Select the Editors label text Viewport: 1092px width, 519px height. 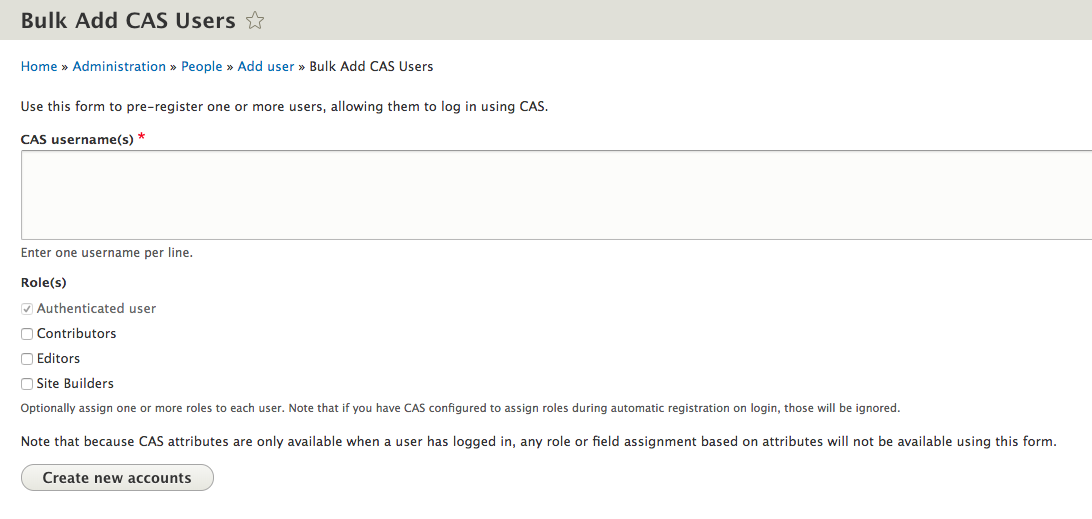click(x=58, y=359)
